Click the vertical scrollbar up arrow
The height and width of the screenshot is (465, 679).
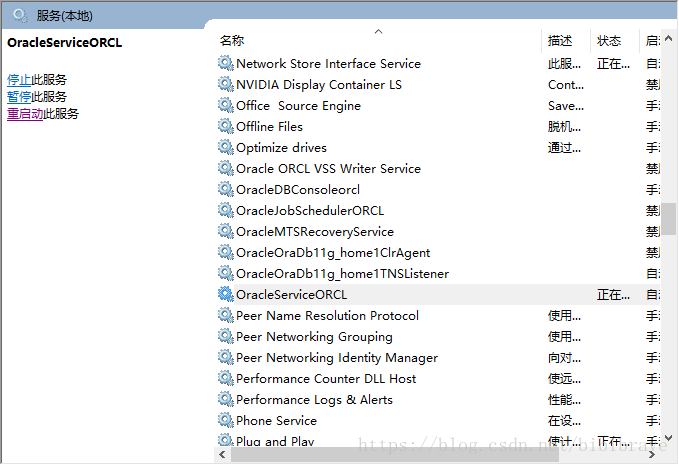669,39
